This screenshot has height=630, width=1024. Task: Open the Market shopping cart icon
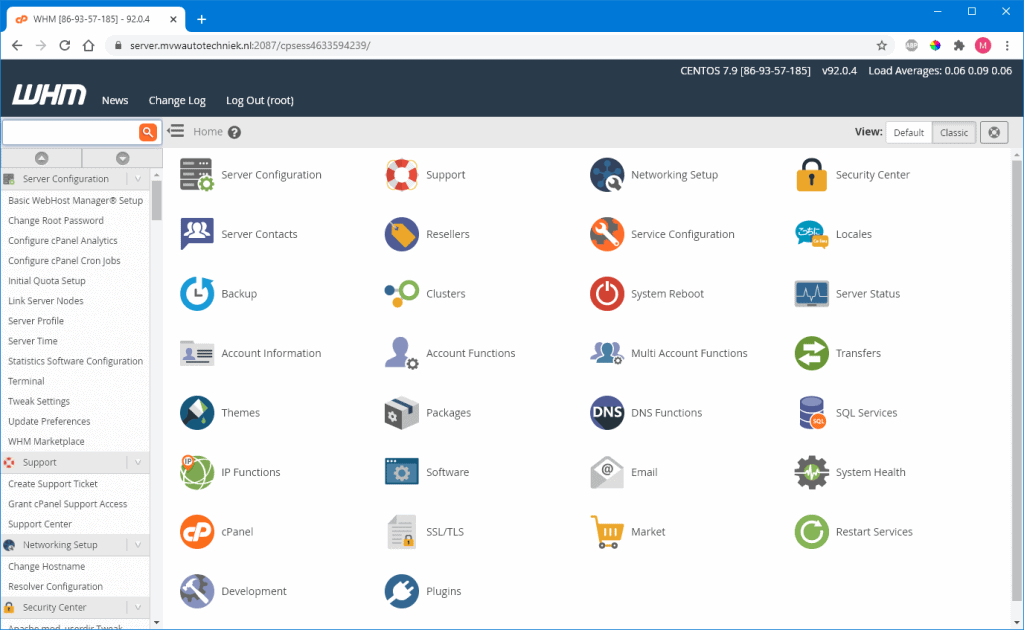point(607,531)
